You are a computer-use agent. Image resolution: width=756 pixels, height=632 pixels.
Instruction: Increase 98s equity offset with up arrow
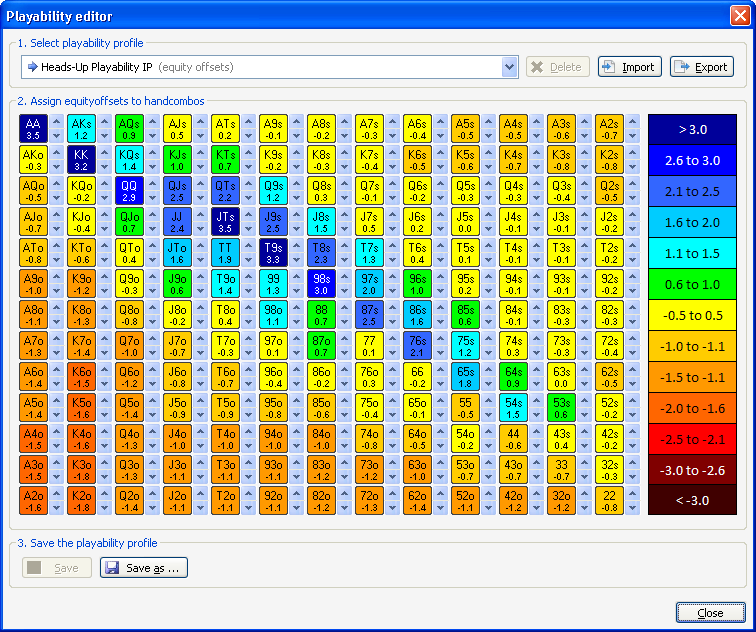(x=344, y=276)
